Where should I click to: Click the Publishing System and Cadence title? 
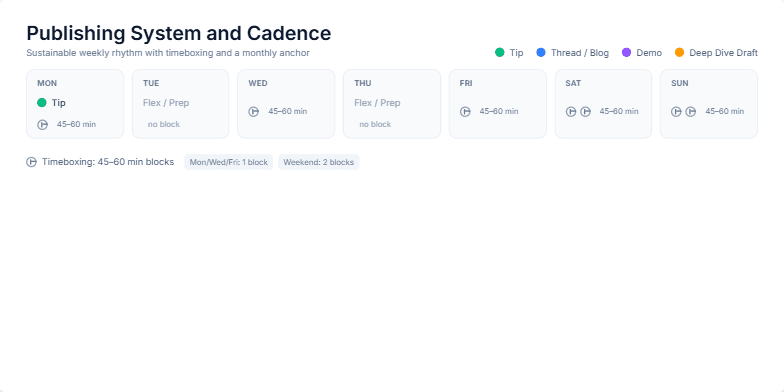point(178,33)
